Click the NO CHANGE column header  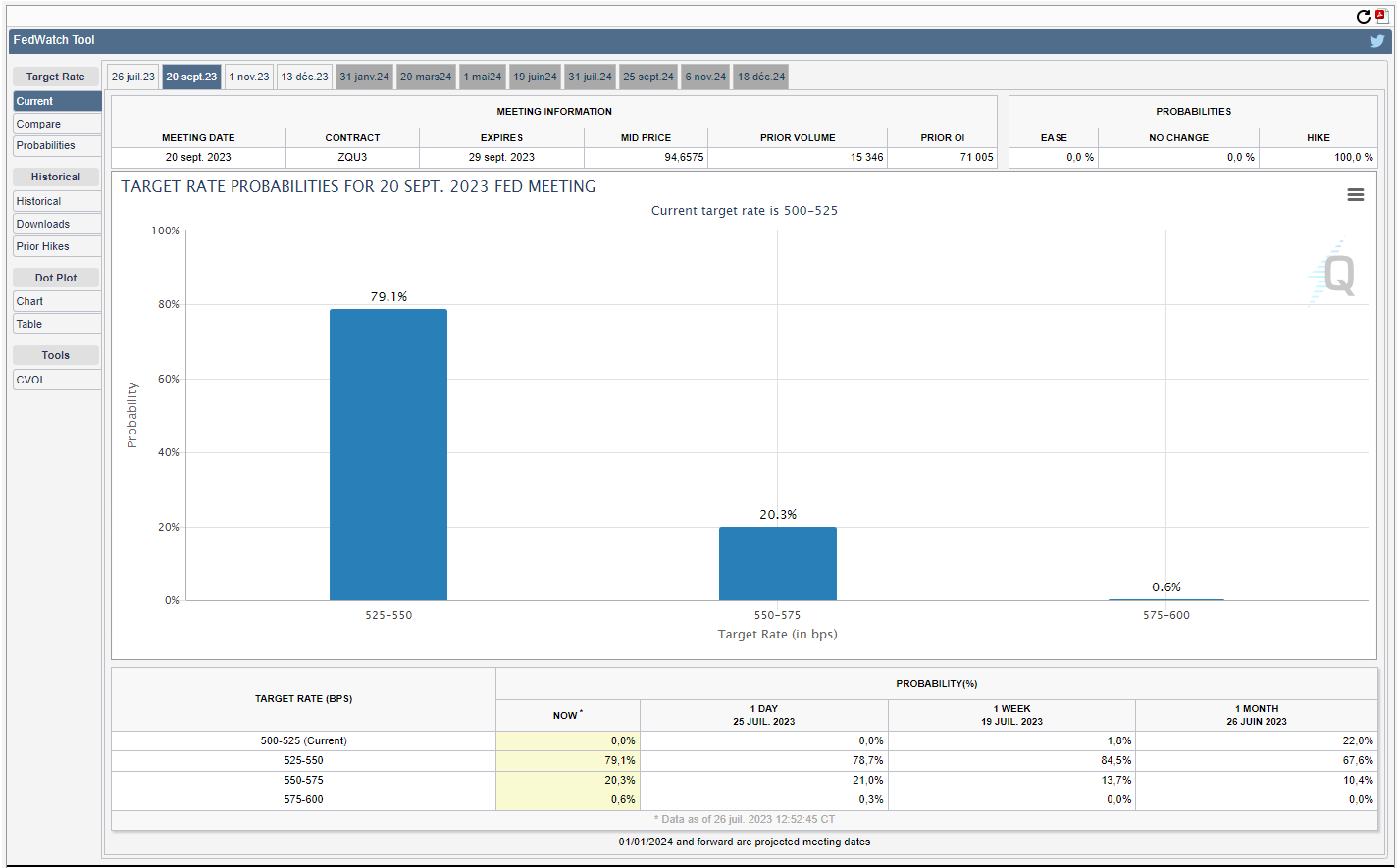[1178, 138]
